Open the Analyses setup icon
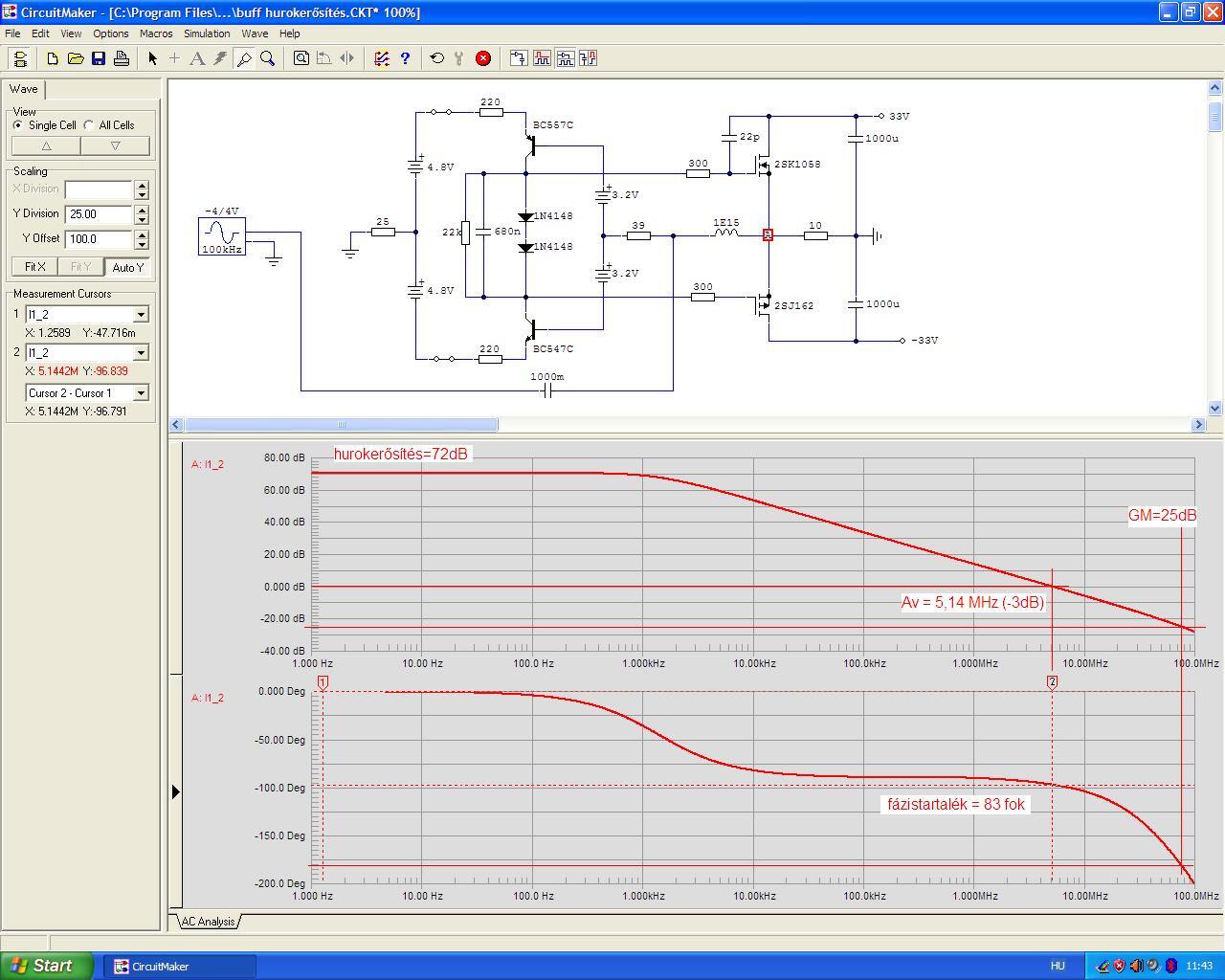Viewport: 1225px width, 980px height. coord(382,58)
